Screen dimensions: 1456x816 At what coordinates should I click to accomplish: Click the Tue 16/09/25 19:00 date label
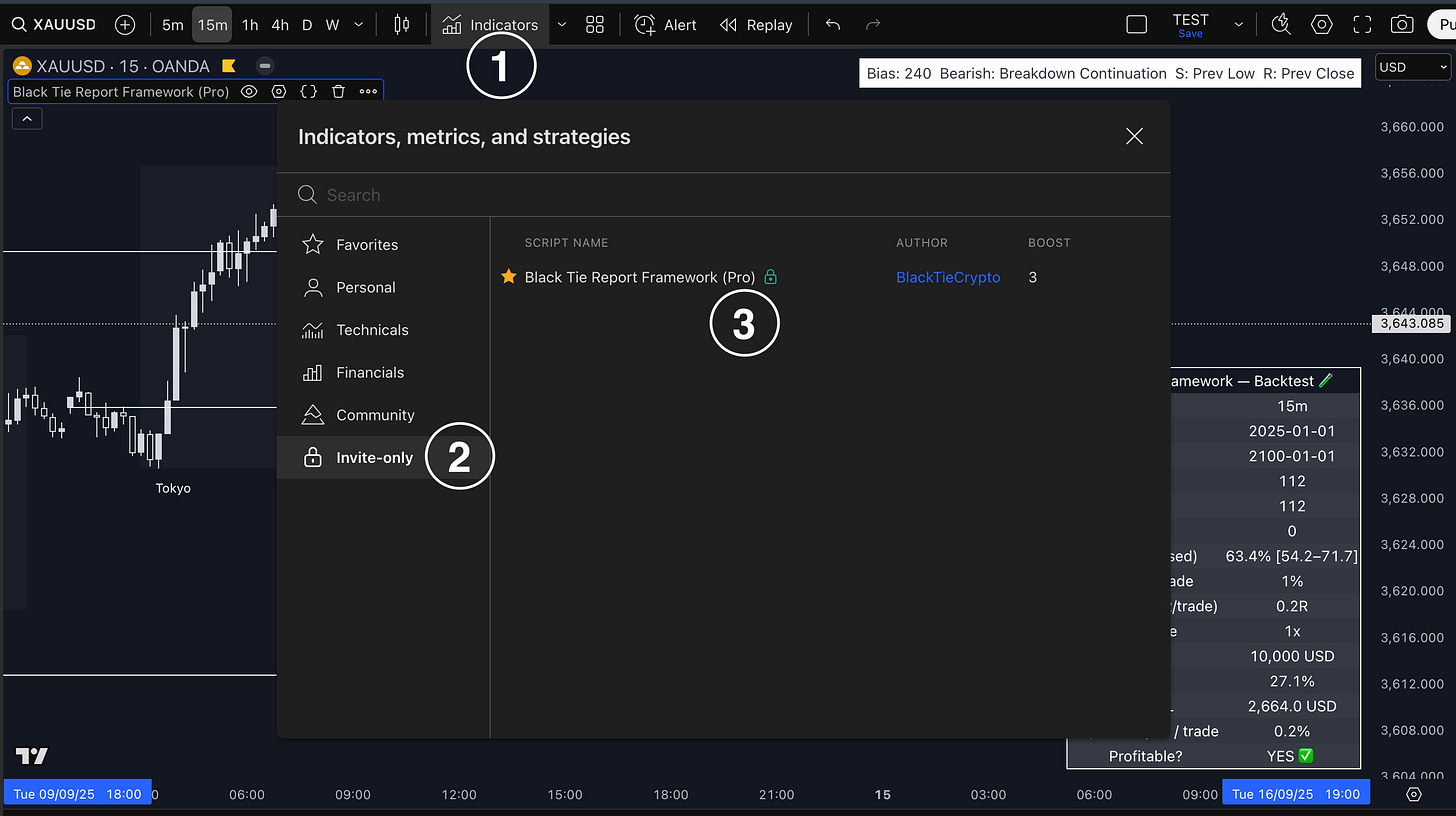(x=1297, y=794)
